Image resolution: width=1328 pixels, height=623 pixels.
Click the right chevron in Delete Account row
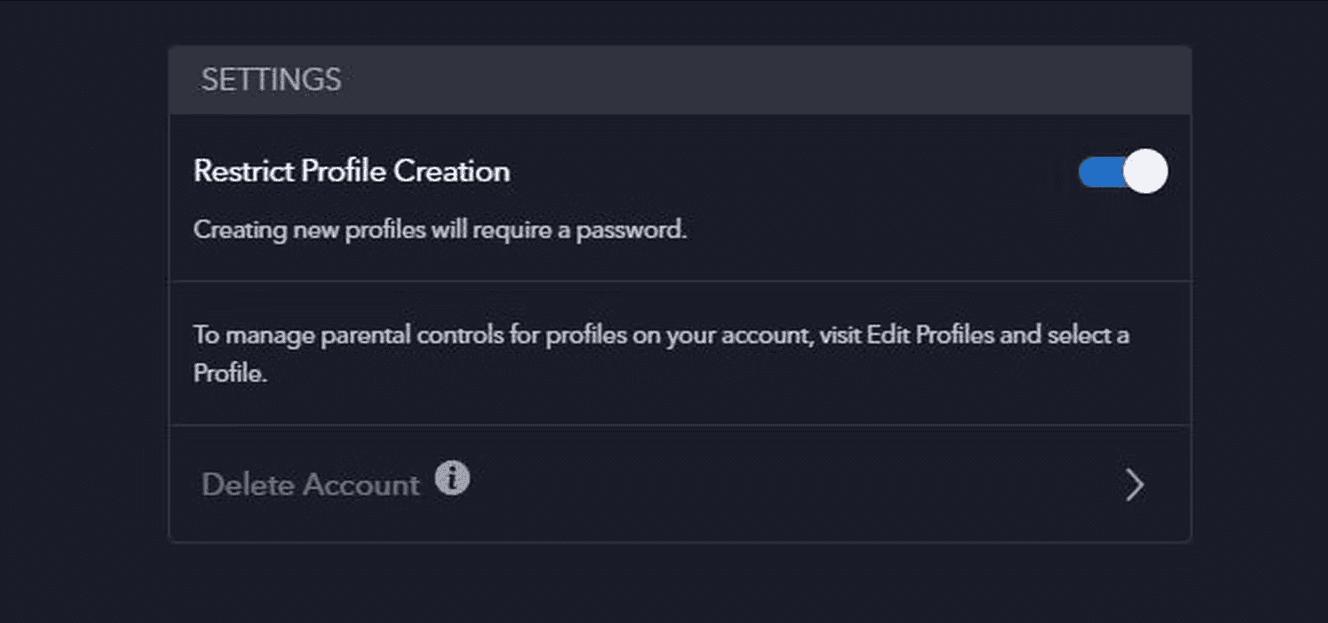click(1134, 485)
